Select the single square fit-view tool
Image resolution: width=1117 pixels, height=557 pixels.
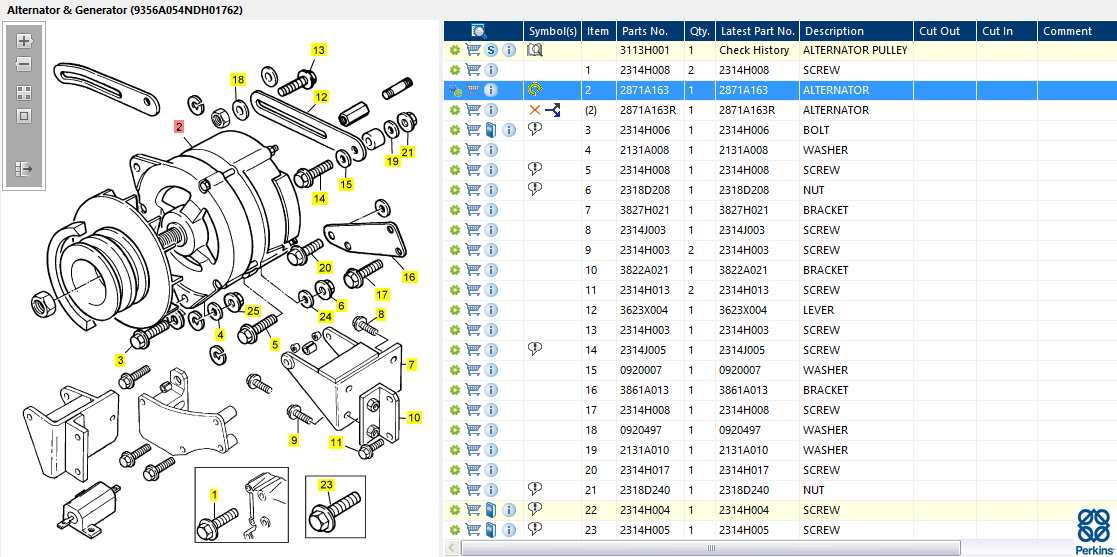[x=24, y=116]
